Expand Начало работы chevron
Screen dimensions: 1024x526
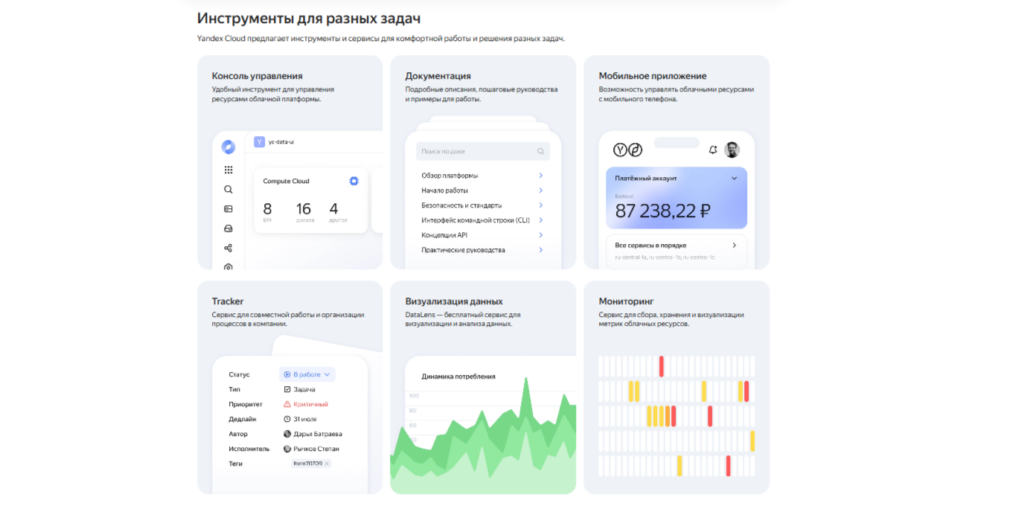pyautogui.click(x=541, y=191)
